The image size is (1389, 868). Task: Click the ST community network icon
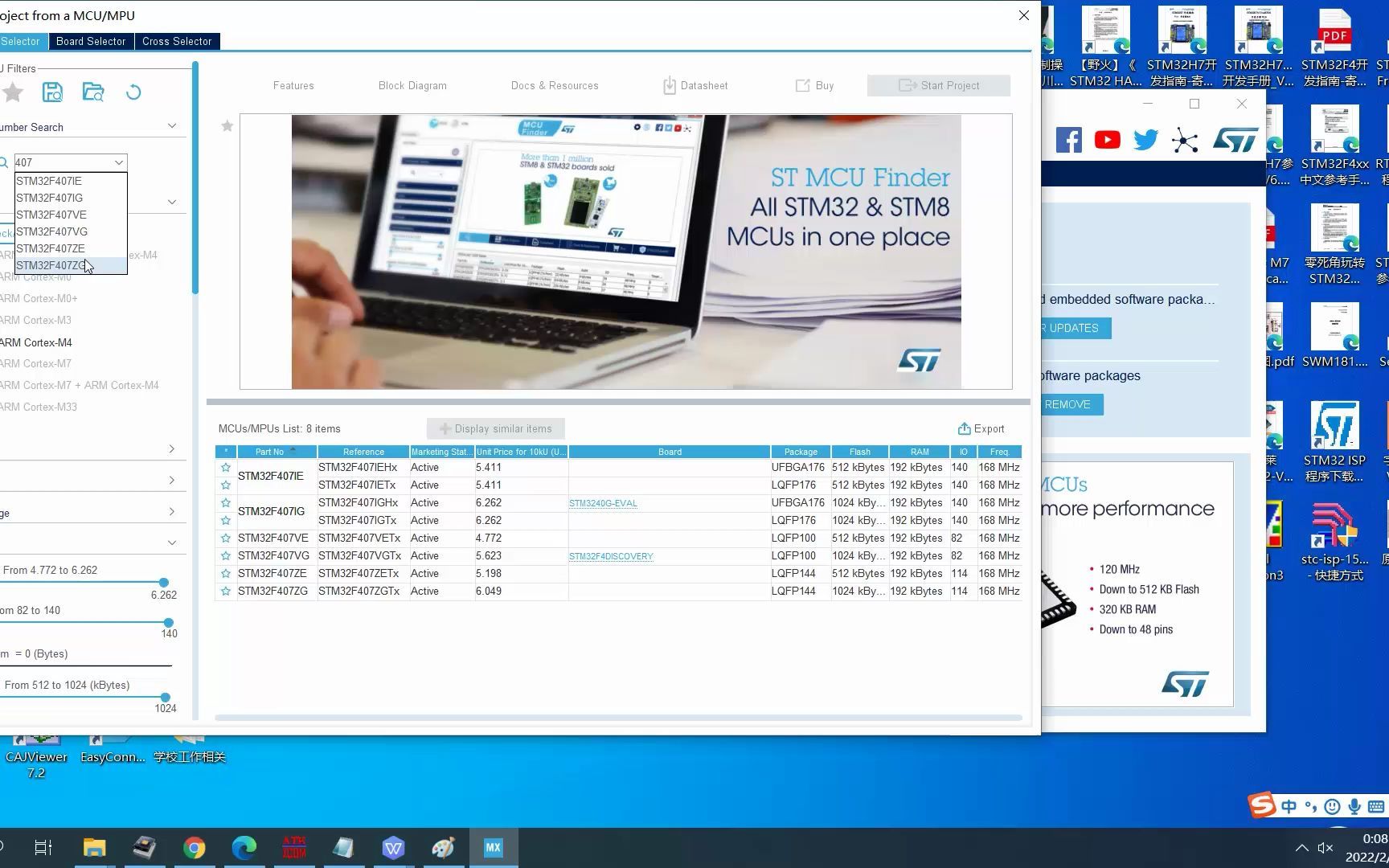point(1185,141)
